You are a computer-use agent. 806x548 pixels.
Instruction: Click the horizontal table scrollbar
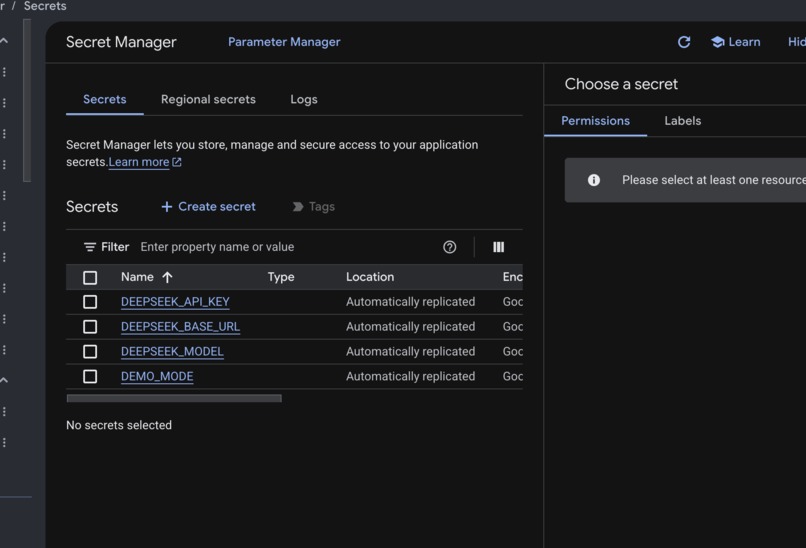174,398
